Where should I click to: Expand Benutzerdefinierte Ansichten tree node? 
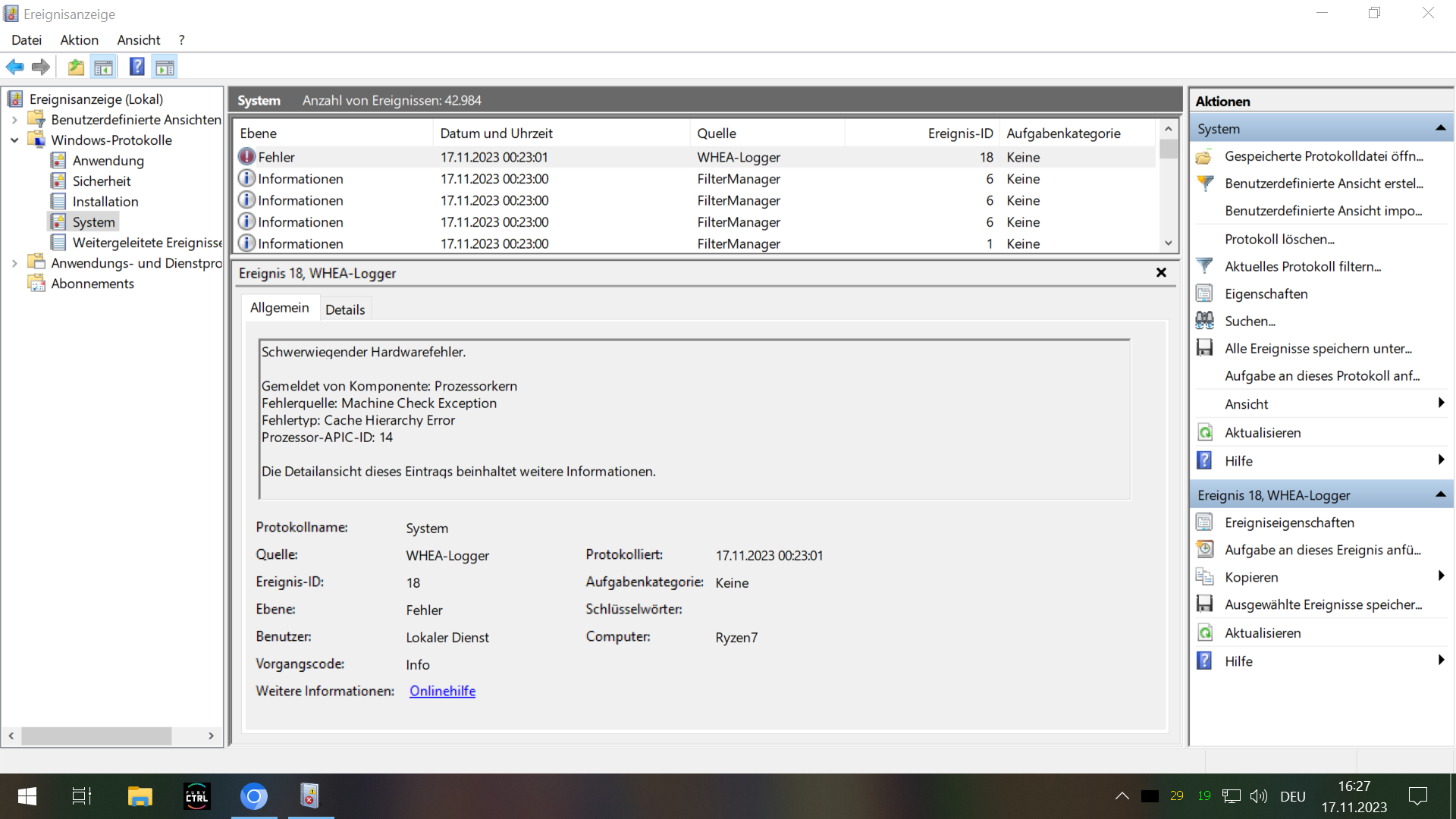click(14, 120)
